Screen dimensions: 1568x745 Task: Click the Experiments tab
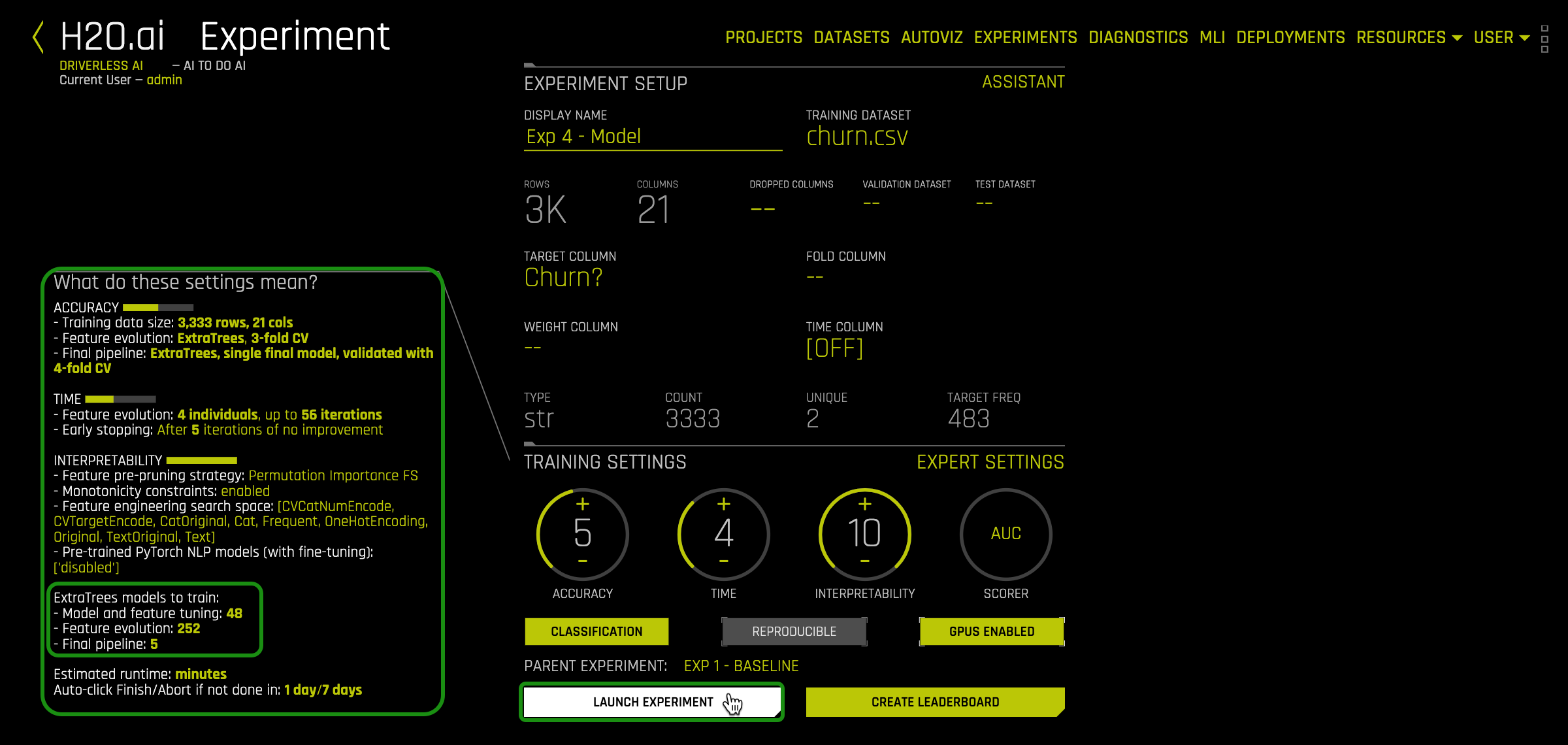1025,37
